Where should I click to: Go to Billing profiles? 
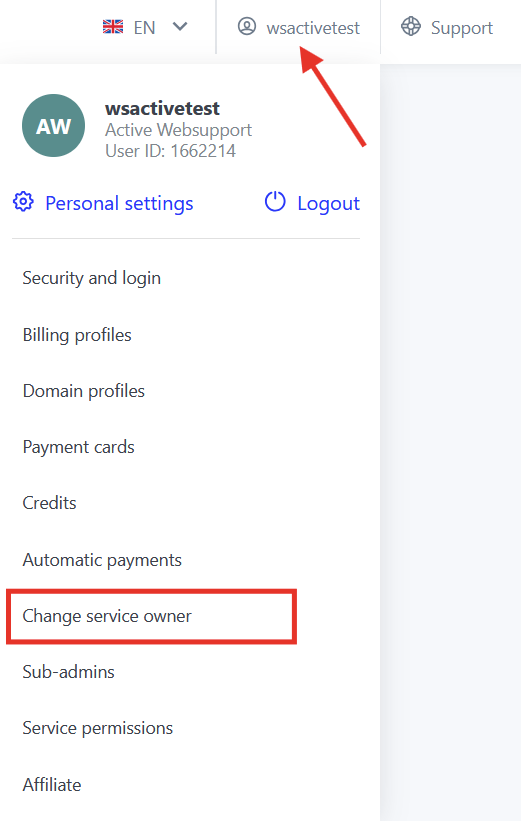(77, 335)
